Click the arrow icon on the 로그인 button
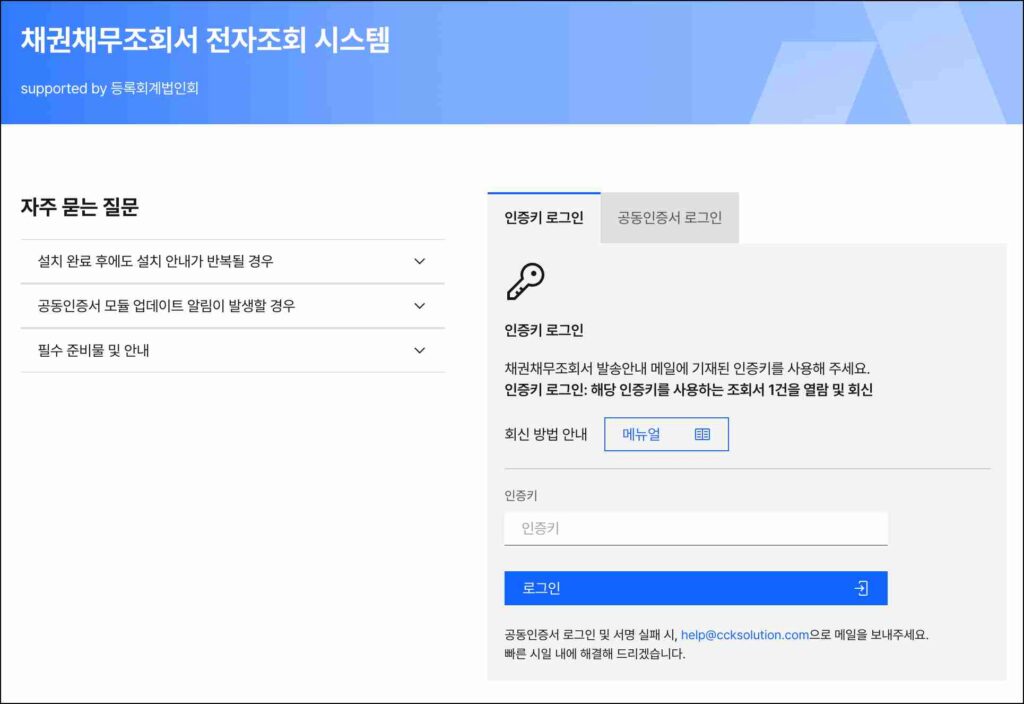The image size is (1024, 704). click(x=861, y=588)
